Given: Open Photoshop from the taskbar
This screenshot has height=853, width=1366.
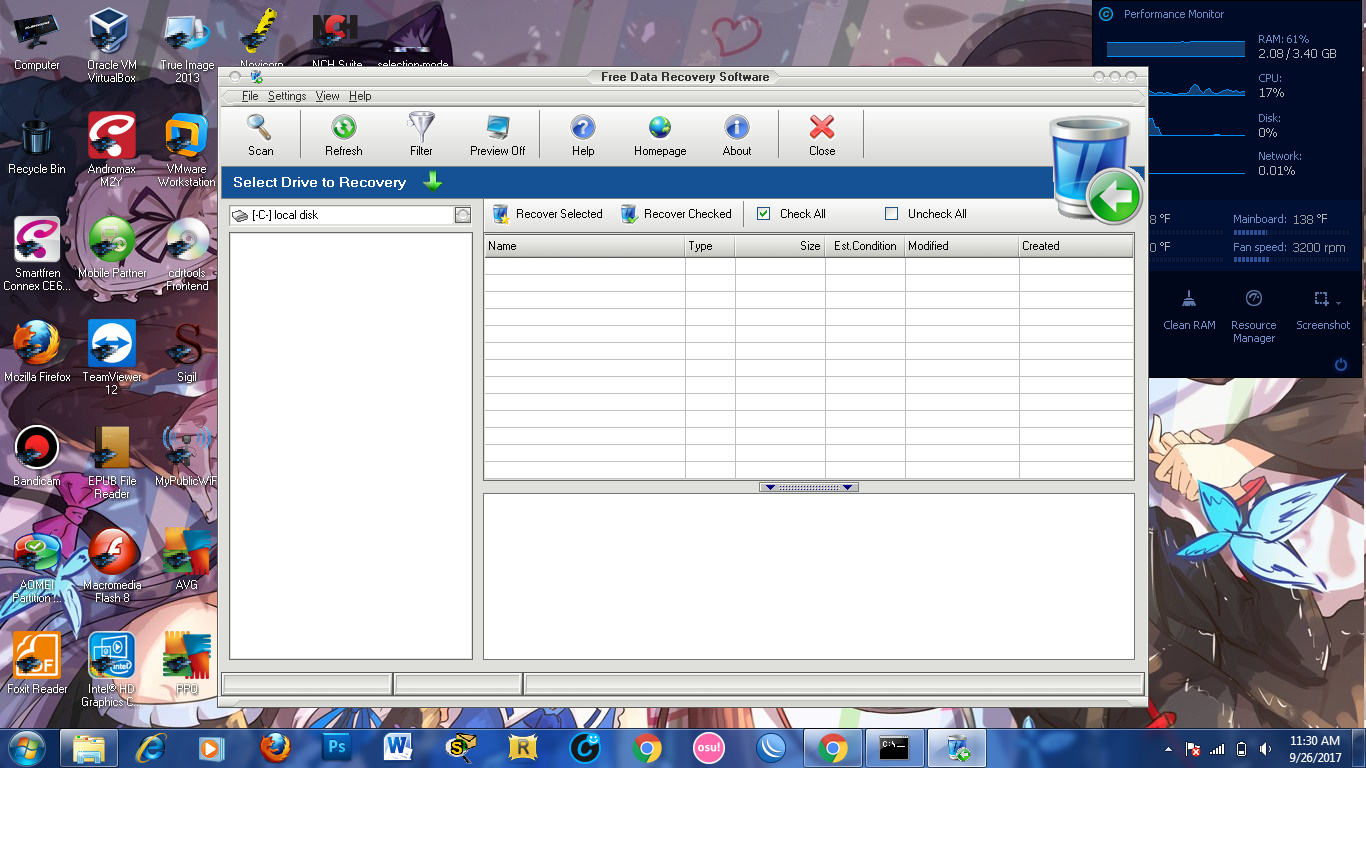Looking at the screenshot, I should point(336,748).
